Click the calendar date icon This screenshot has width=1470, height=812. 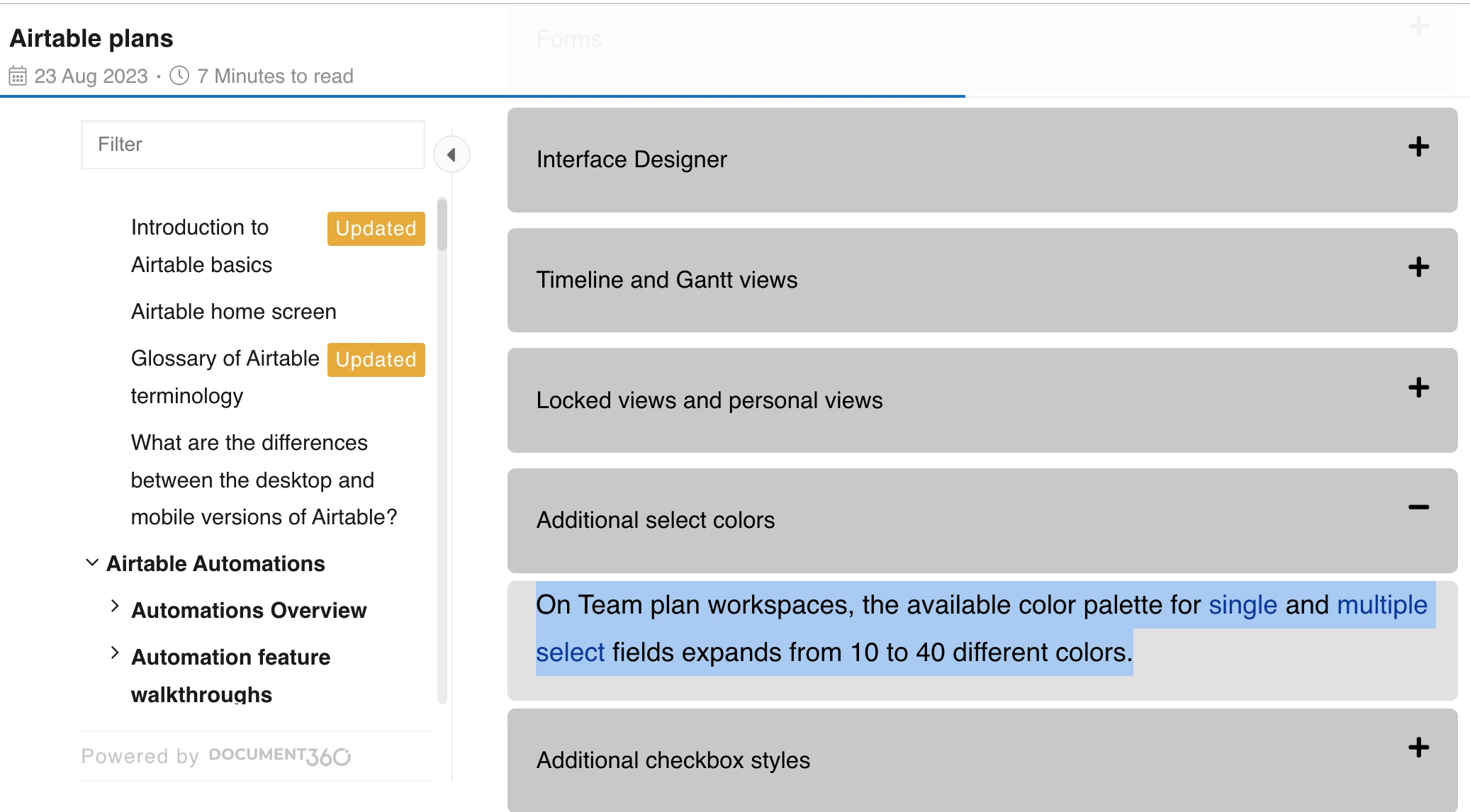pyautogui.click(x=18, y=76)
